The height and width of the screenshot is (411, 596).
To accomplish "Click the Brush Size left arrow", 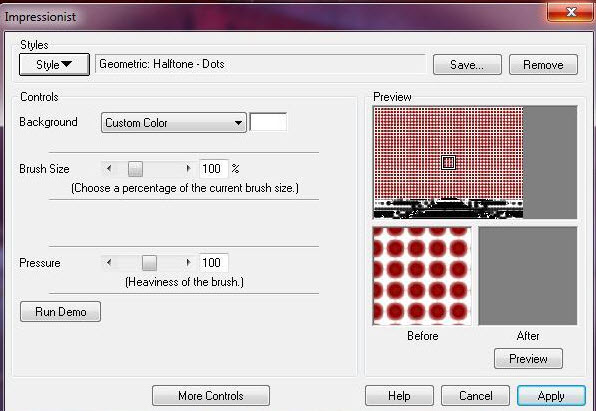I will (x=109, y=168).
